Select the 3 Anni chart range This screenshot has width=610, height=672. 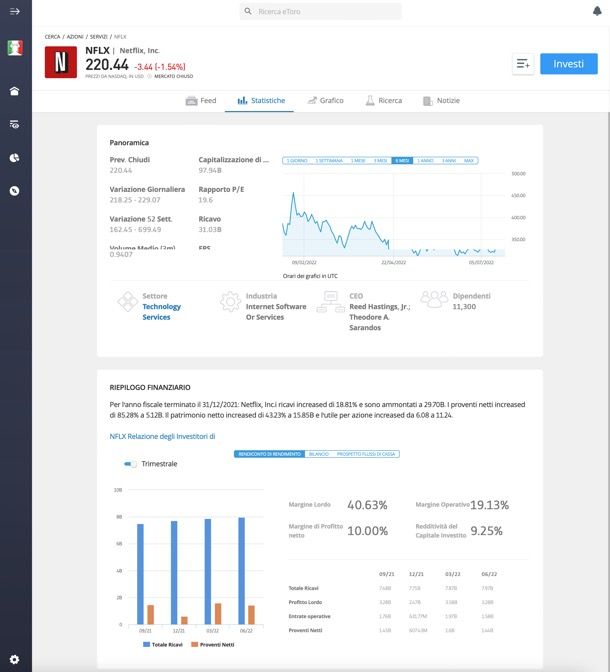(x=449, y=161)
